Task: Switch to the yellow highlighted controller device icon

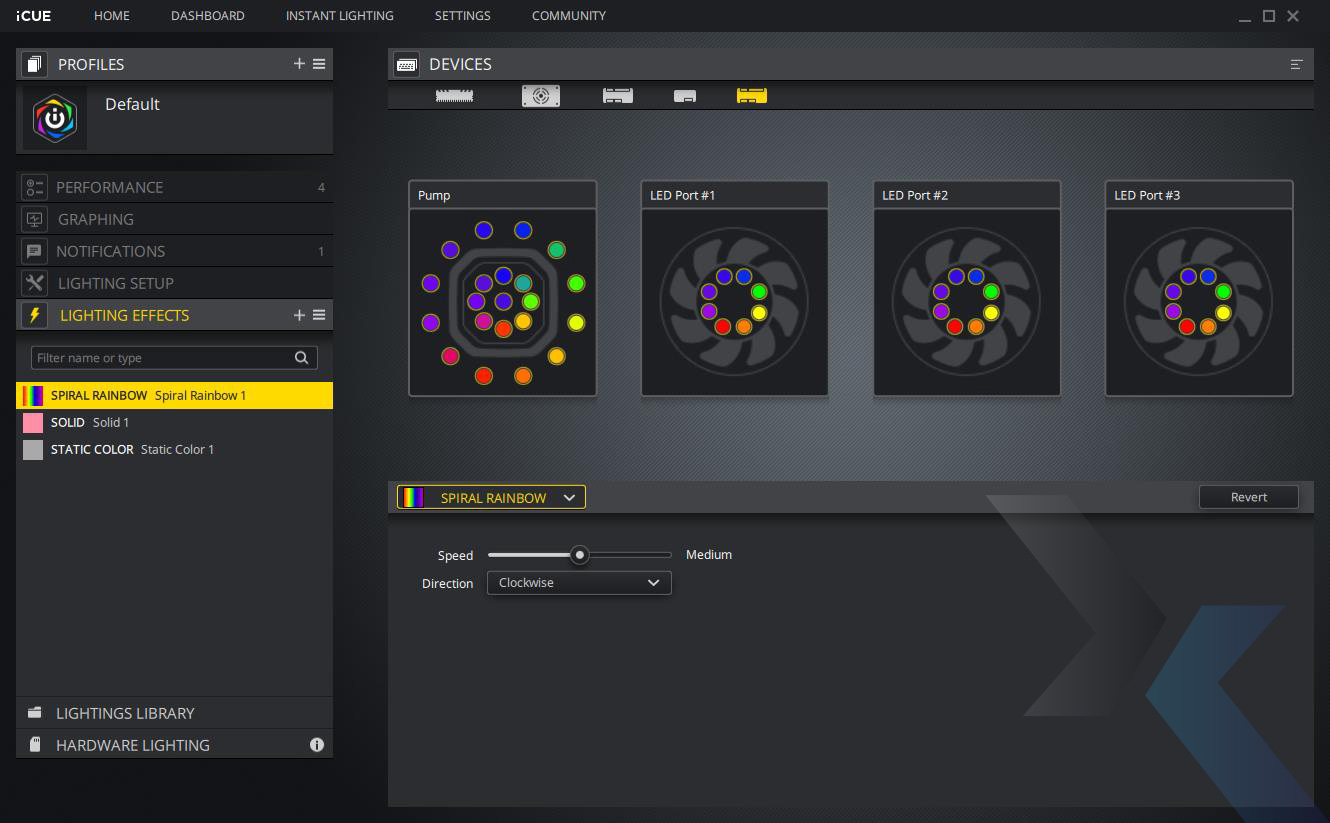Action: [x=750, y=95]
